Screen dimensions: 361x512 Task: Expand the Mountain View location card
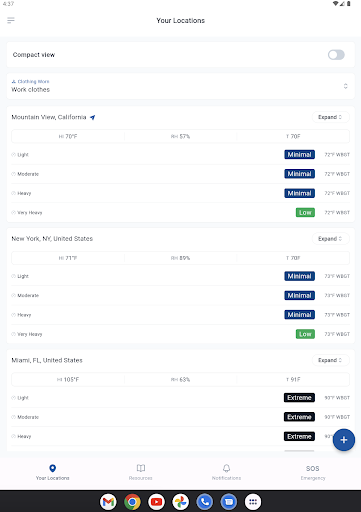(x=330, y=117)
